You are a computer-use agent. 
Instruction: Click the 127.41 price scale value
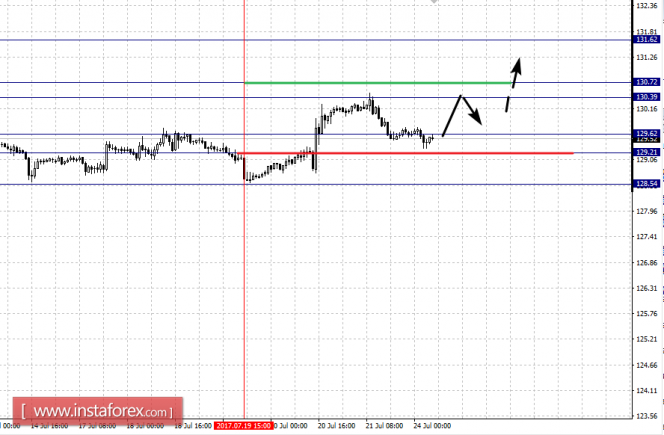coord(647,237)
